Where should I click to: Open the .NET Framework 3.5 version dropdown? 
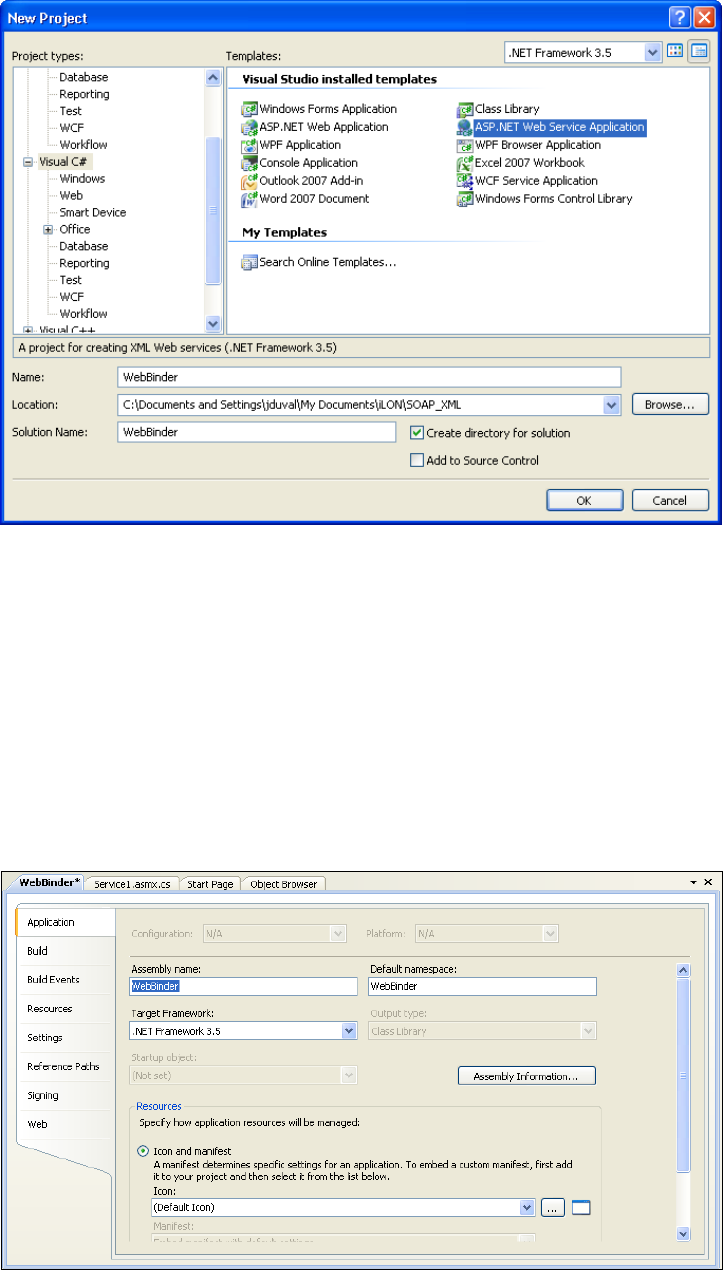653,51
